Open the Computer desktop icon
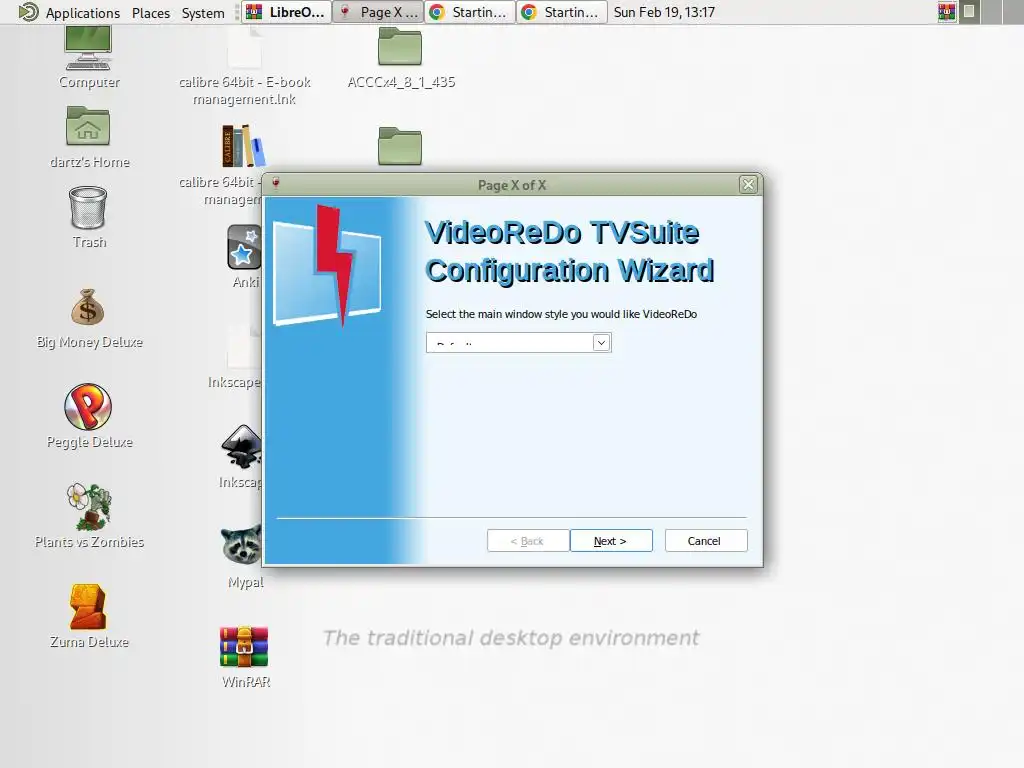The image size is (1024, 768). pyautogui.click(x=89, y=48)
